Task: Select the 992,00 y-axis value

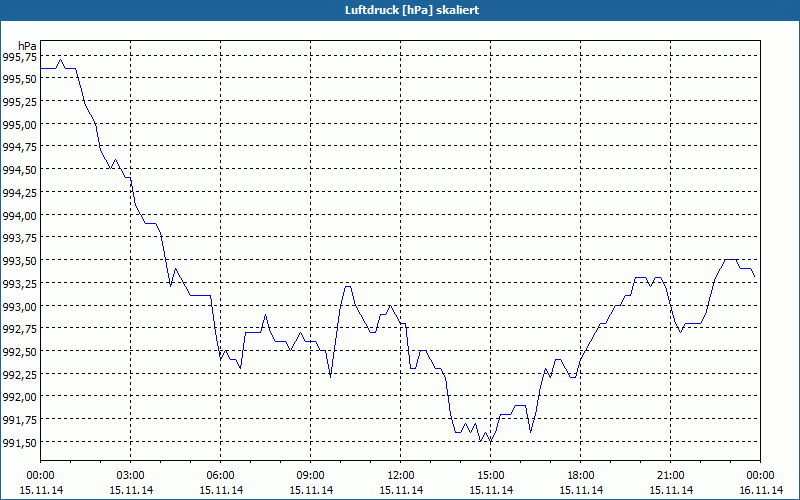Action: coord(19,397)
